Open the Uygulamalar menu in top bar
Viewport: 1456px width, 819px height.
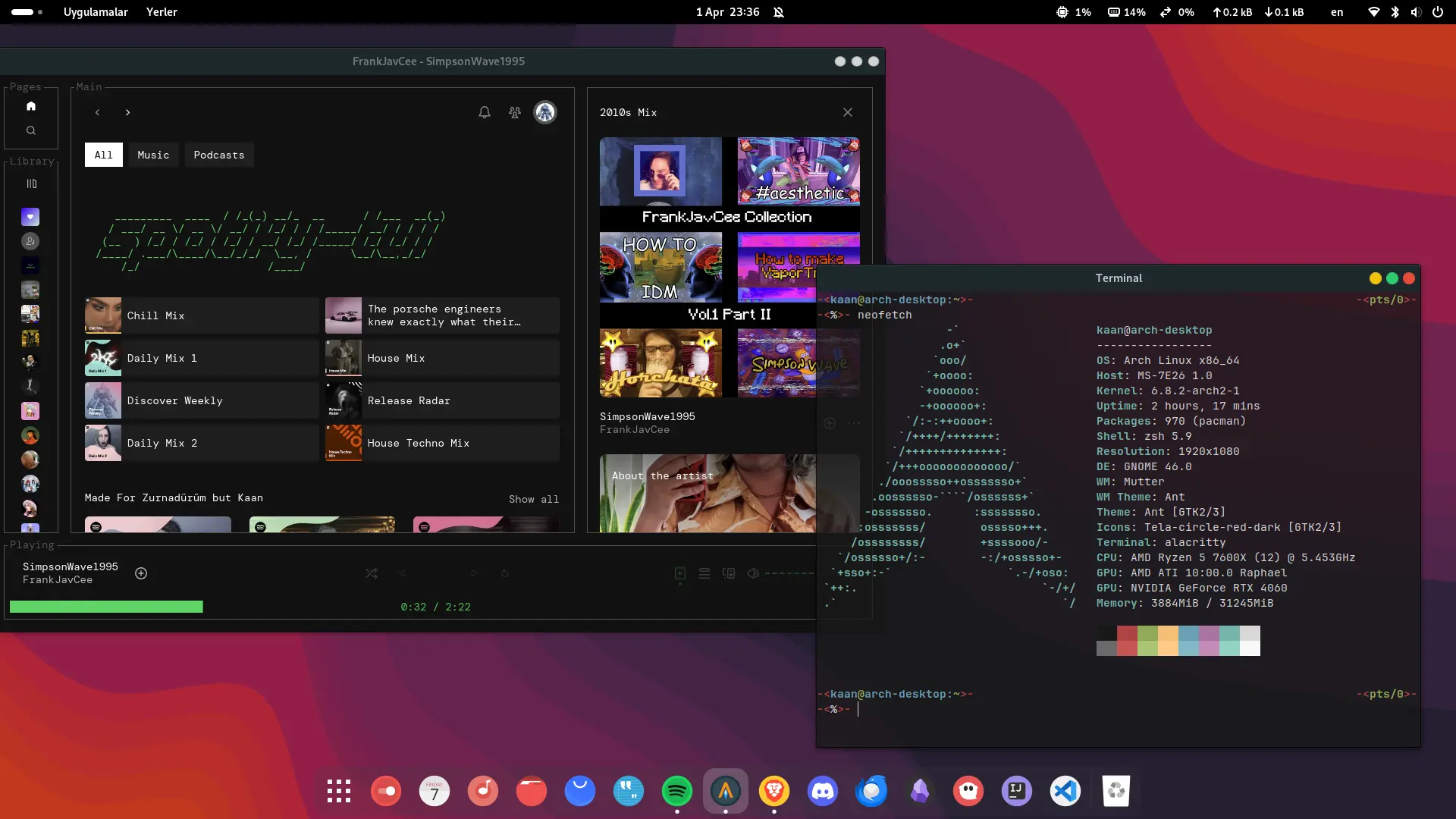click(96, 12)
